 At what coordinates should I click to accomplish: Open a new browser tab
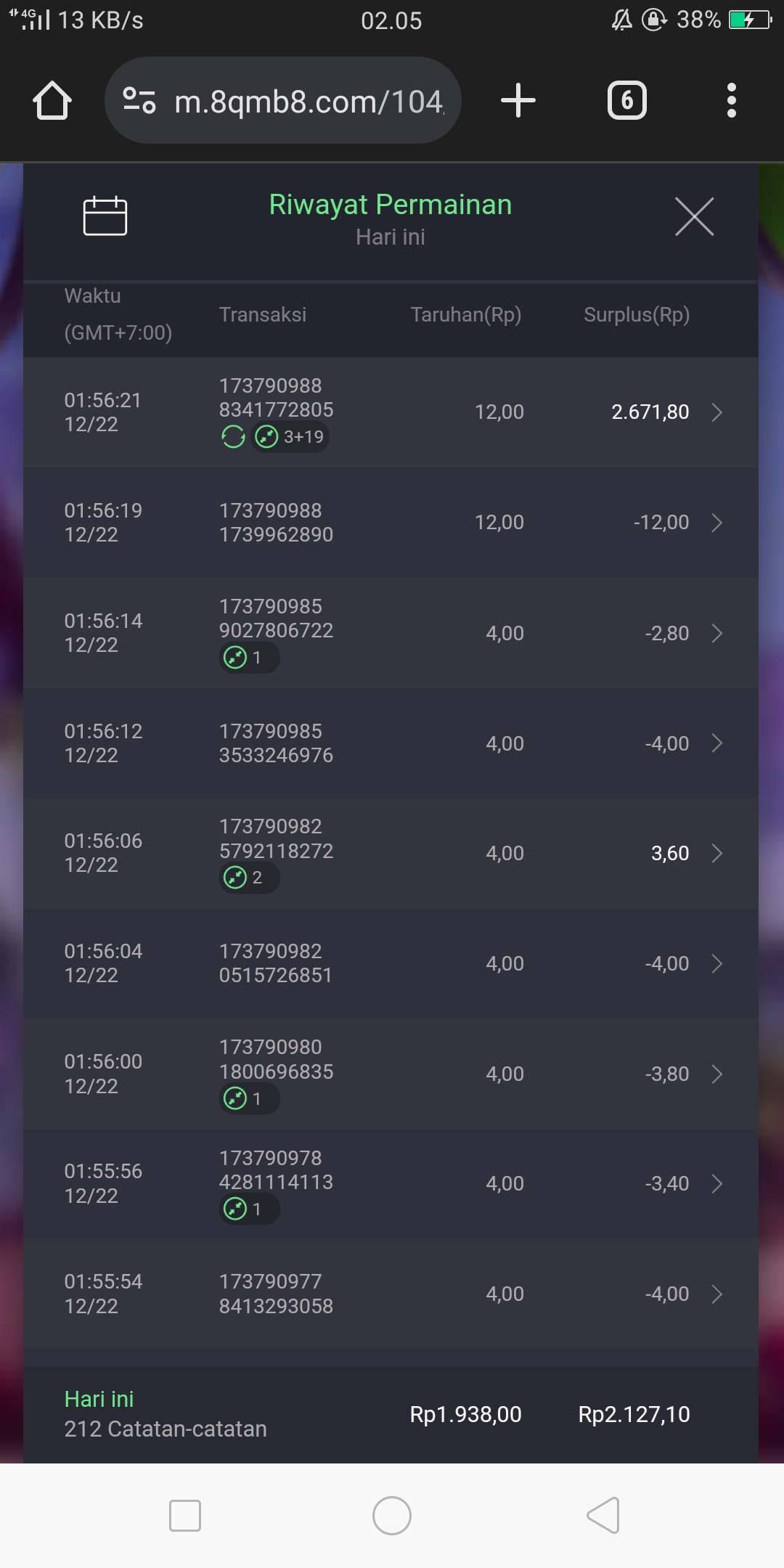pyautogui.click(x=518, y=100)
